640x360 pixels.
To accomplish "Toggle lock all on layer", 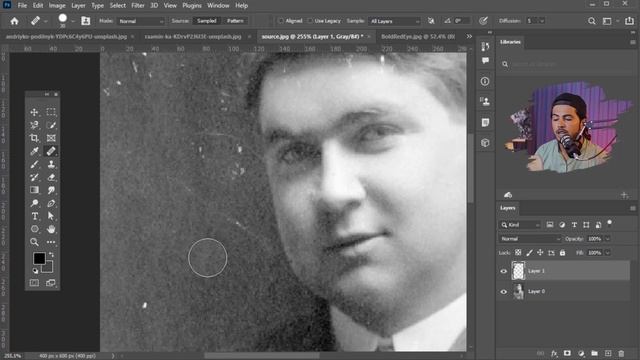I will [x=562, y=253].
